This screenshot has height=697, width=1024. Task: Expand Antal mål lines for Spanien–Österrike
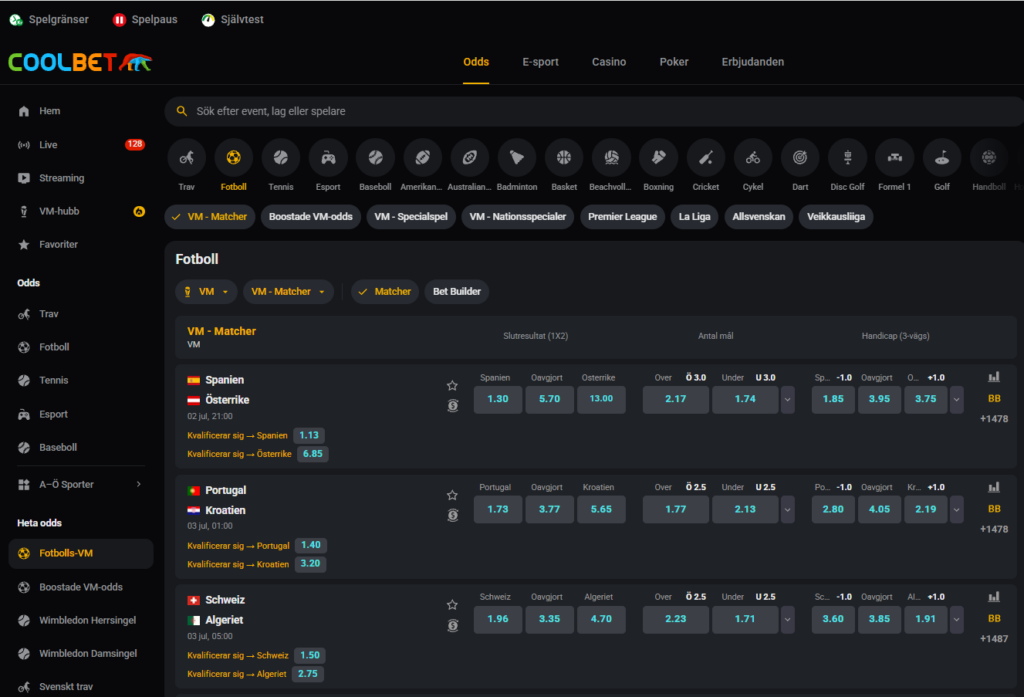pyautogui.click(x=788, y=399)
